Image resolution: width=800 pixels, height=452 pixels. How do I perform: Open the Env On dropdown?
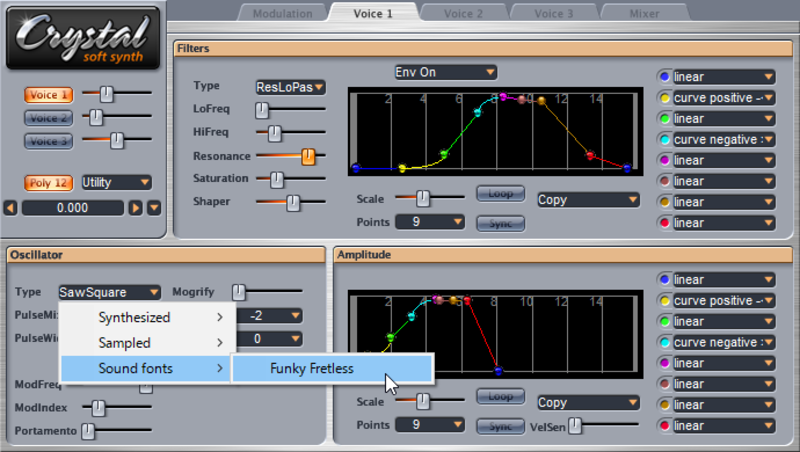[445, 72]
